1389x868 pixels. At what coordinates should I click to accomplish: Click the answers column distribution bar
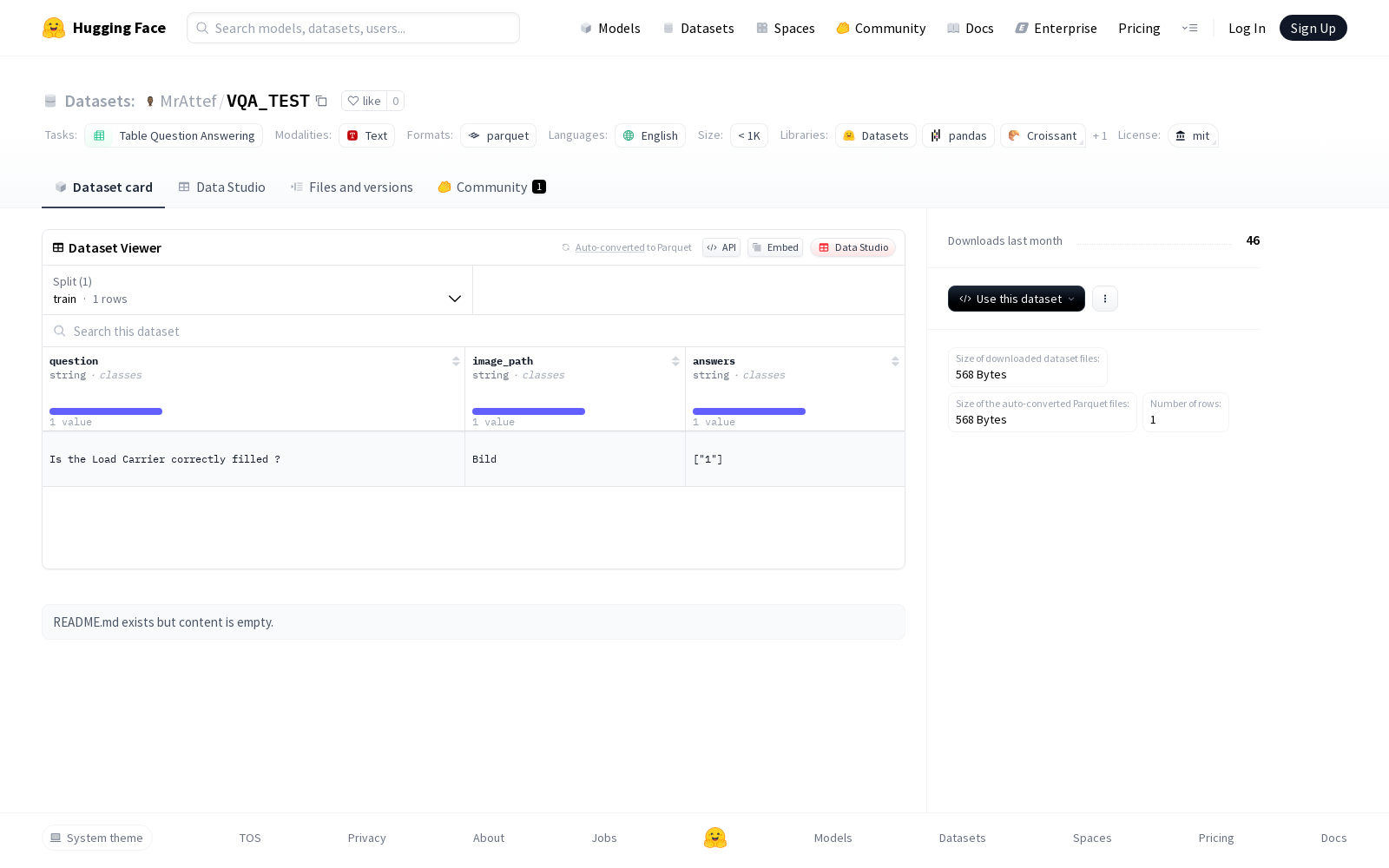[749, 411]
